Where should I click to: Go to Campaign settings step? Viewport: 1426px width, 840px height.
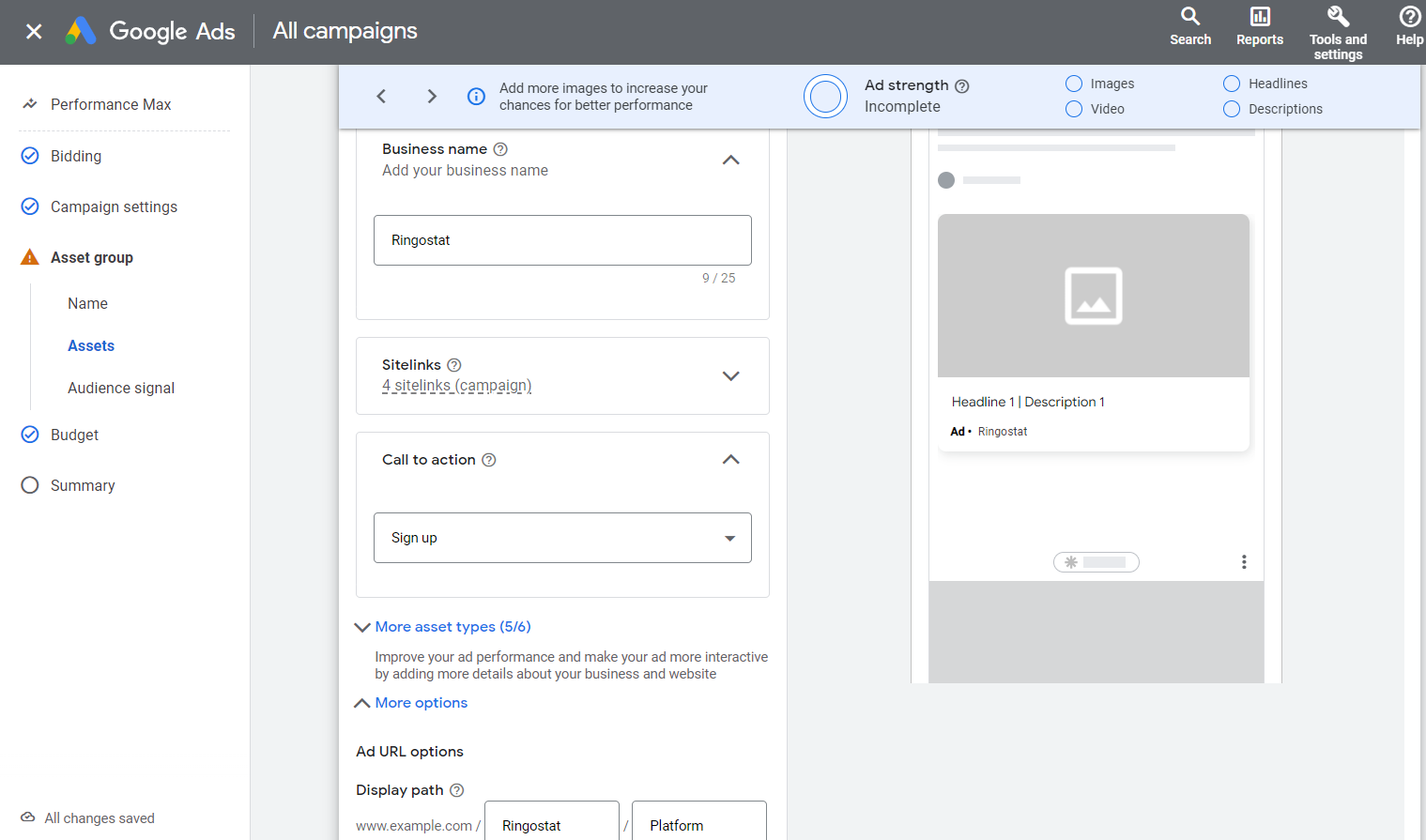(114, 206)
